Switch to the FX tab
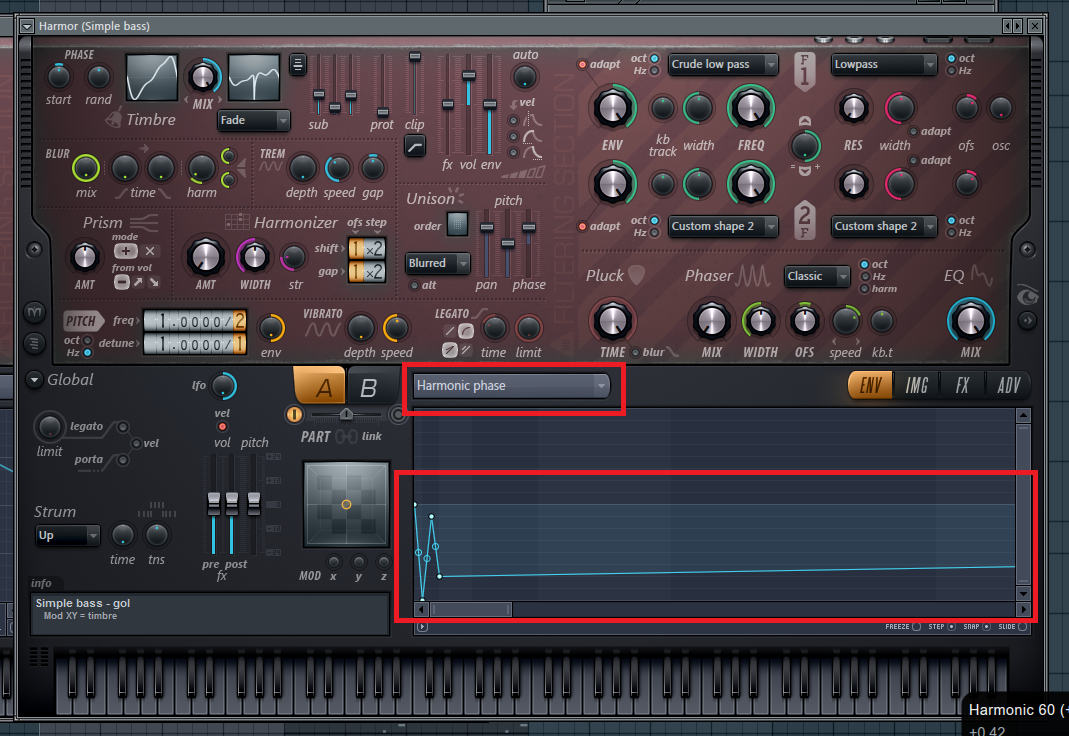The height and width of the screenshot is (736, 1069). [x=962, y=385]
